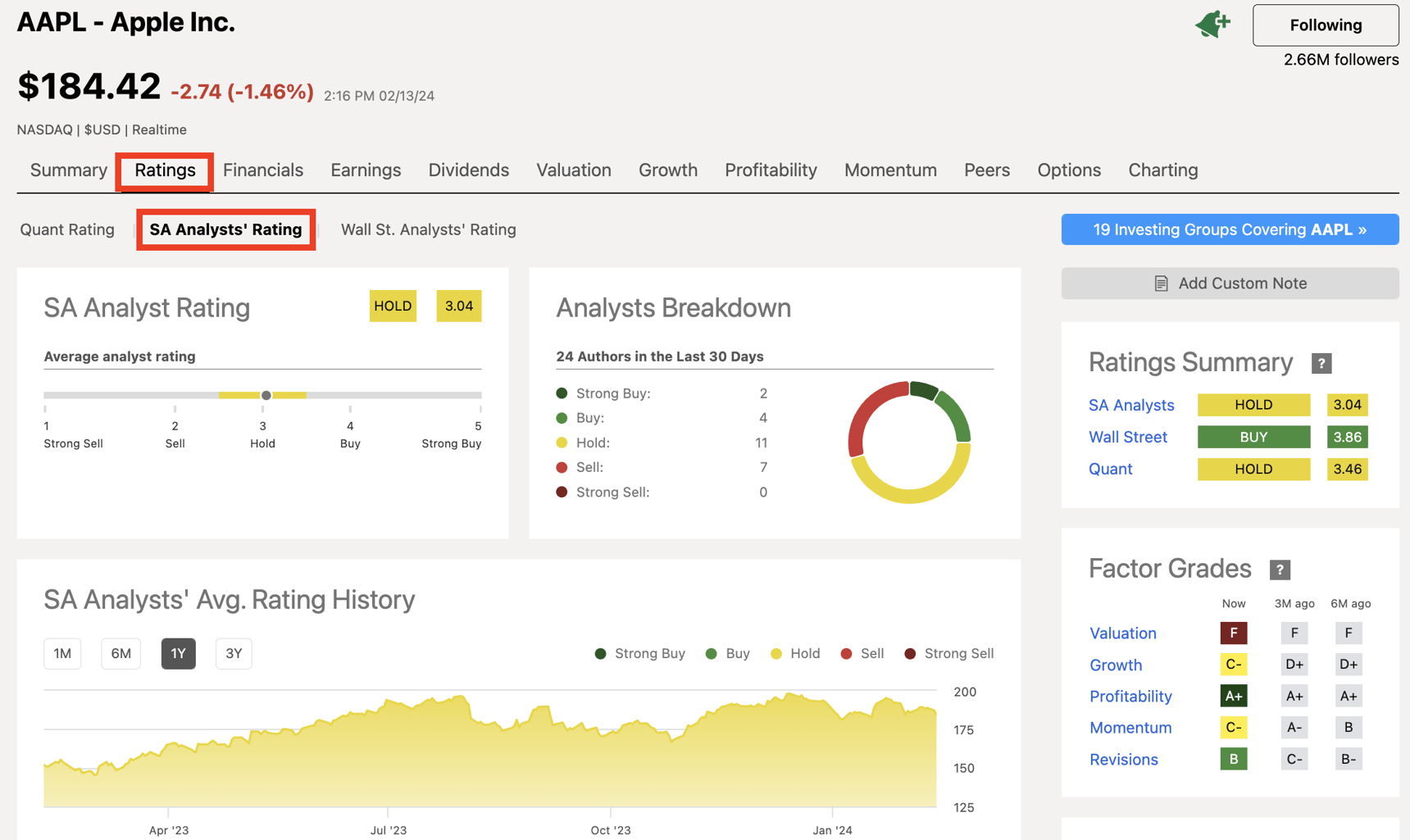Viewport: 1410px width, 840px height.
Task: Select the 3Y rating history range
Action: tap(234, 653)
